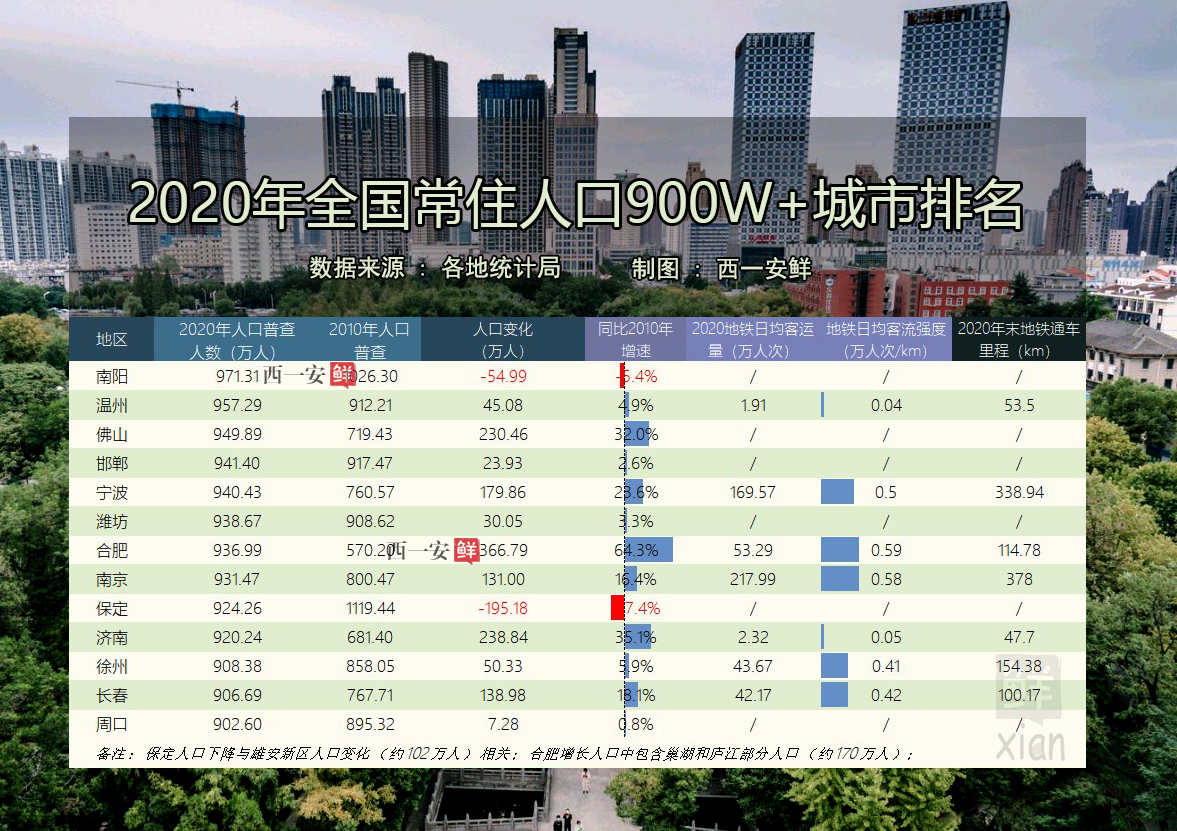The width and height of the screenshot is (1177, 831).
Task: Click the 0.59 intensity value
Action: (886, 550)
